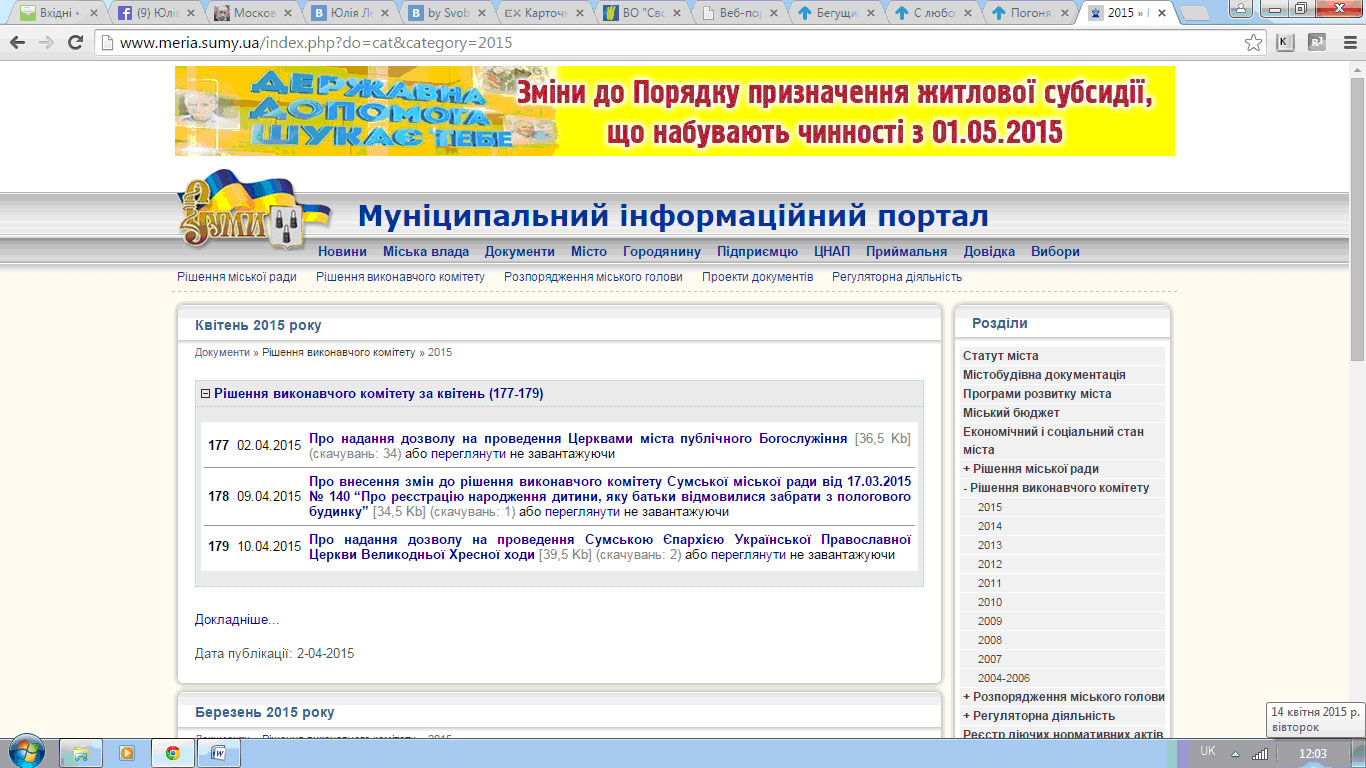Click the network signal tray icon
Screen dimensions: 1366x768
[1260, 753]
